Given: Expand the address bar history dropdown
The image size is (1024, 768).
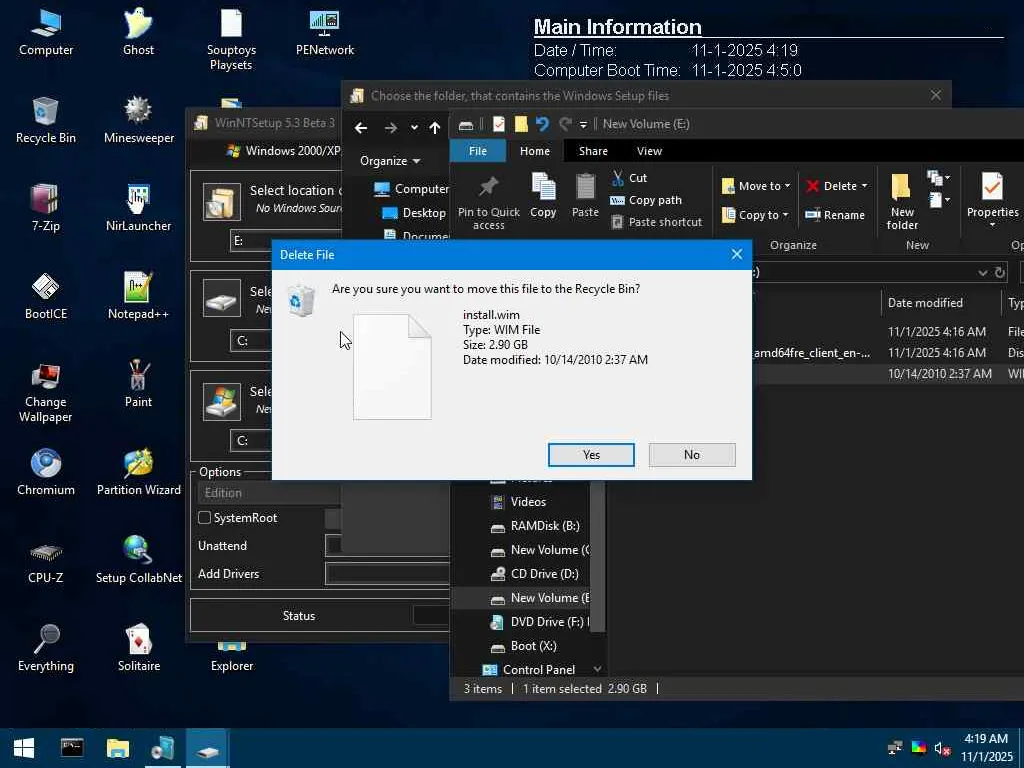Looking at the screenshot, I should click(982, 272).
